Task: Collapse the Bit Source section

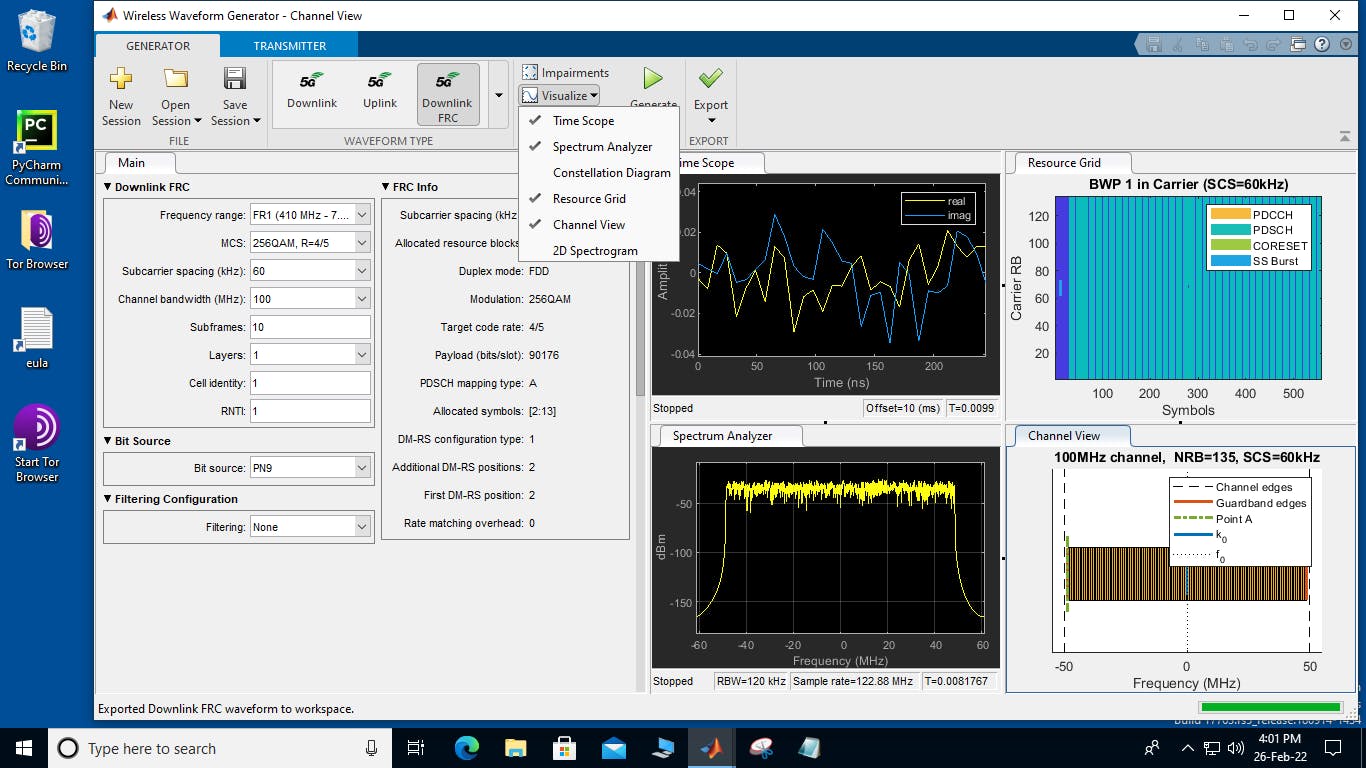Action: pyautogui.click(x=108, y=441)
